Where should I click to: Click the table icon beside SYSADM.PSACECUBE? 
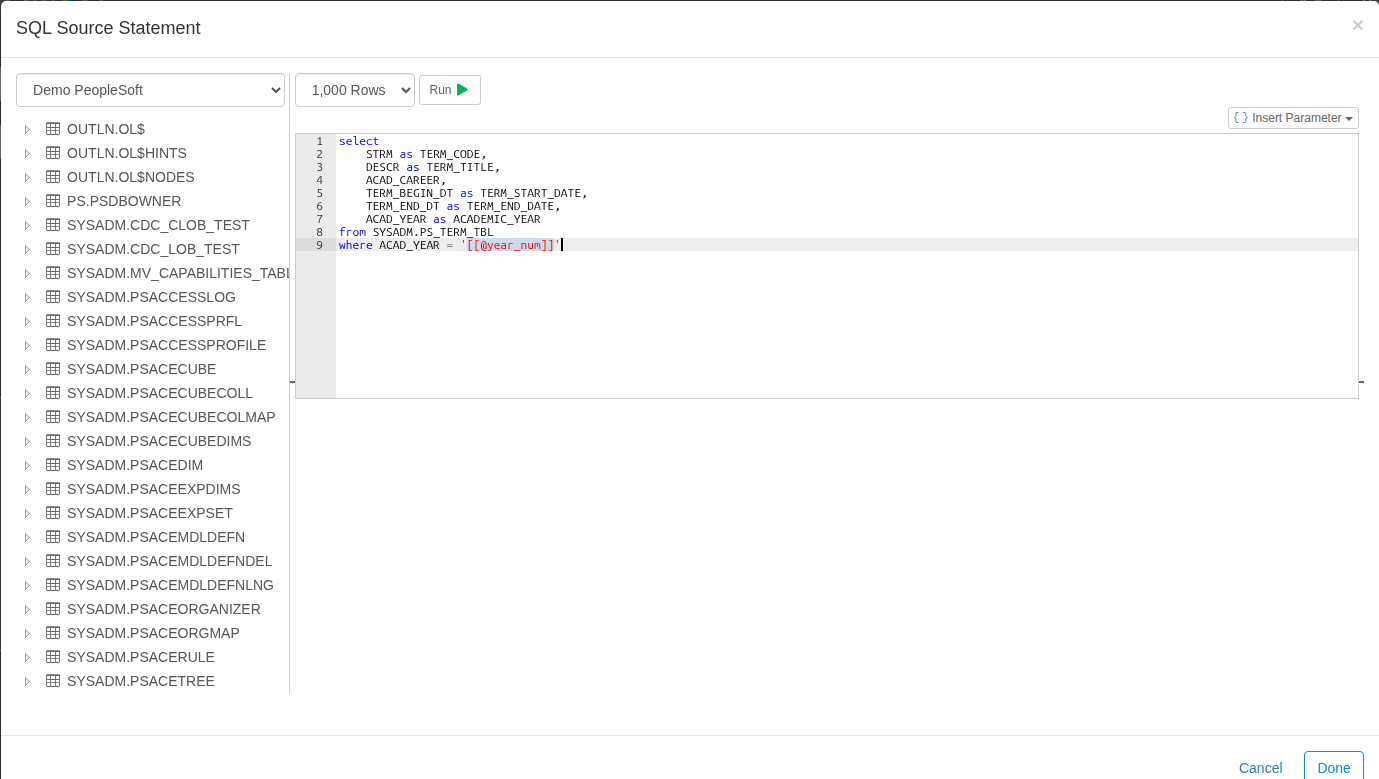tap(53, 369)
